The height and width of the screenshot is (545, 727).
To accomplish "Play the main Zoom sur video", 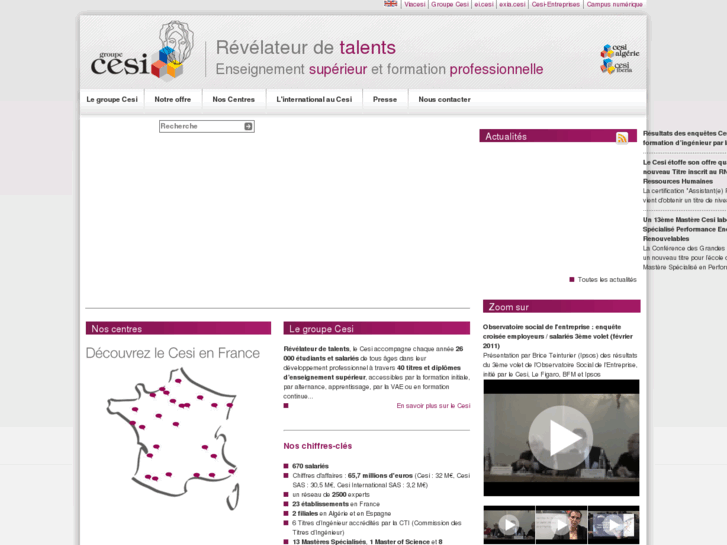I will (x=561, y=438).
